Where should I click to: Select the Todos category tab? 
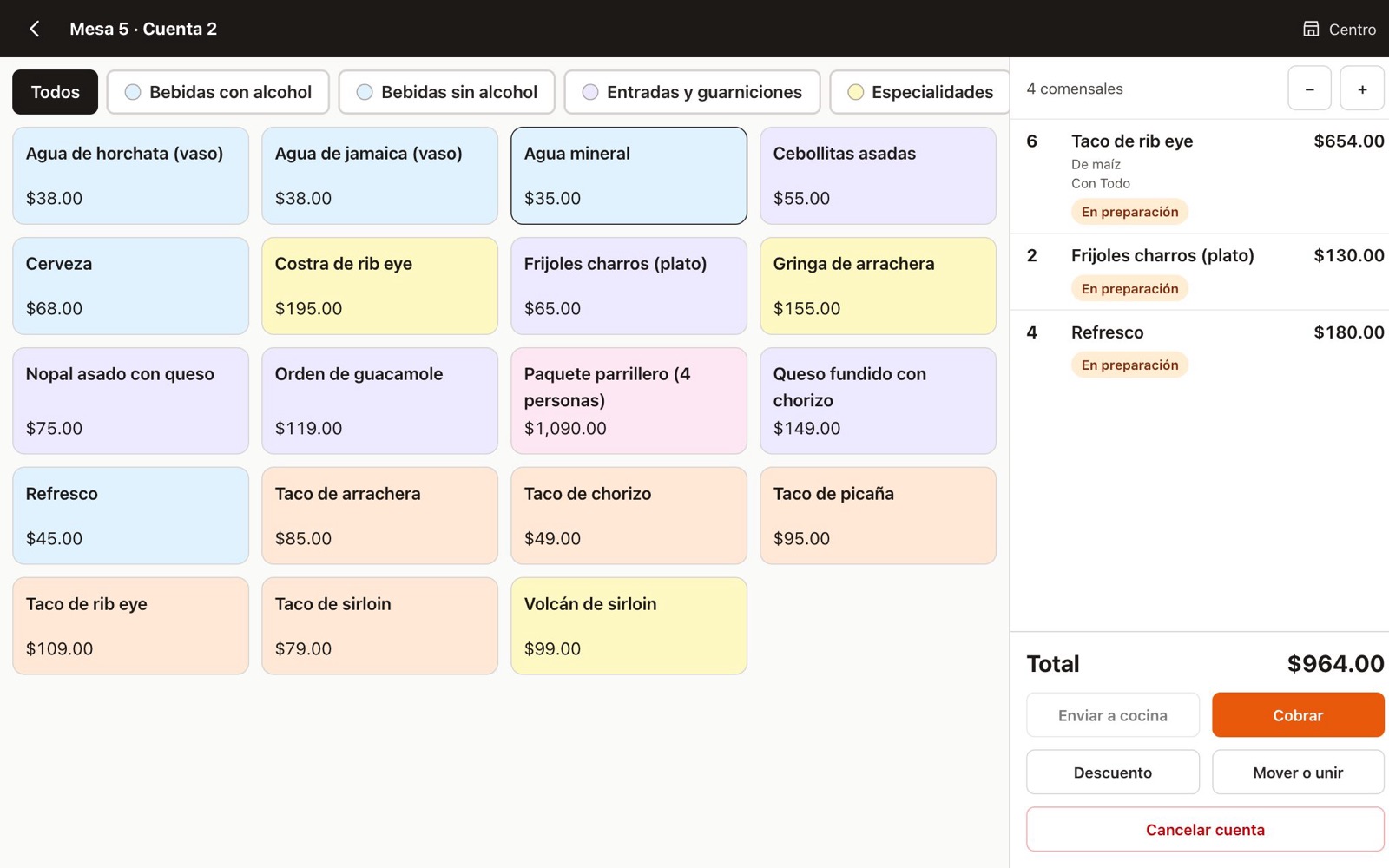(x=55, y=92)
